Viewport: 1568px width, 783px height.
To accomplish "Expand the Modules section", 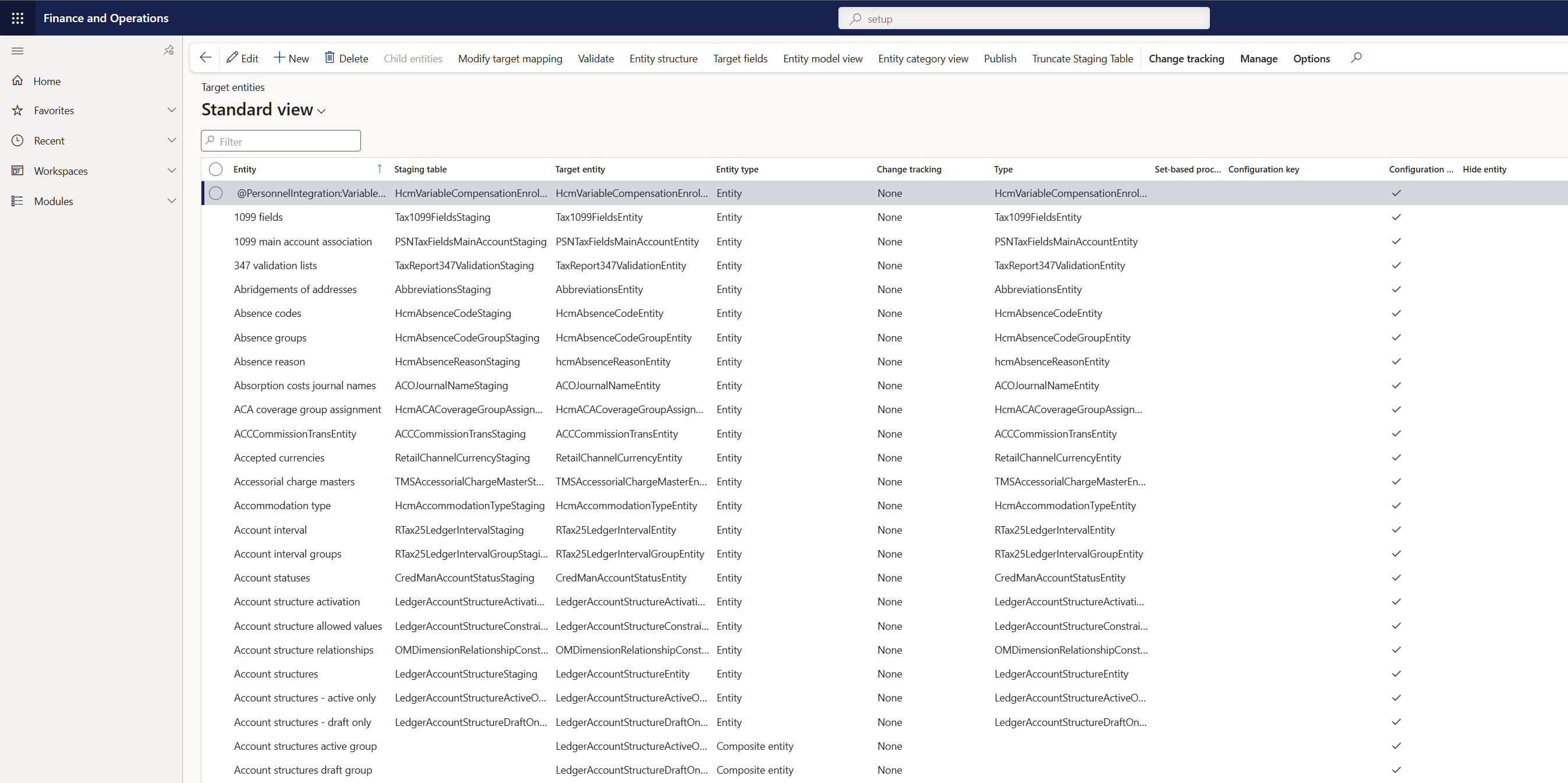I will [x=171, y=201].
